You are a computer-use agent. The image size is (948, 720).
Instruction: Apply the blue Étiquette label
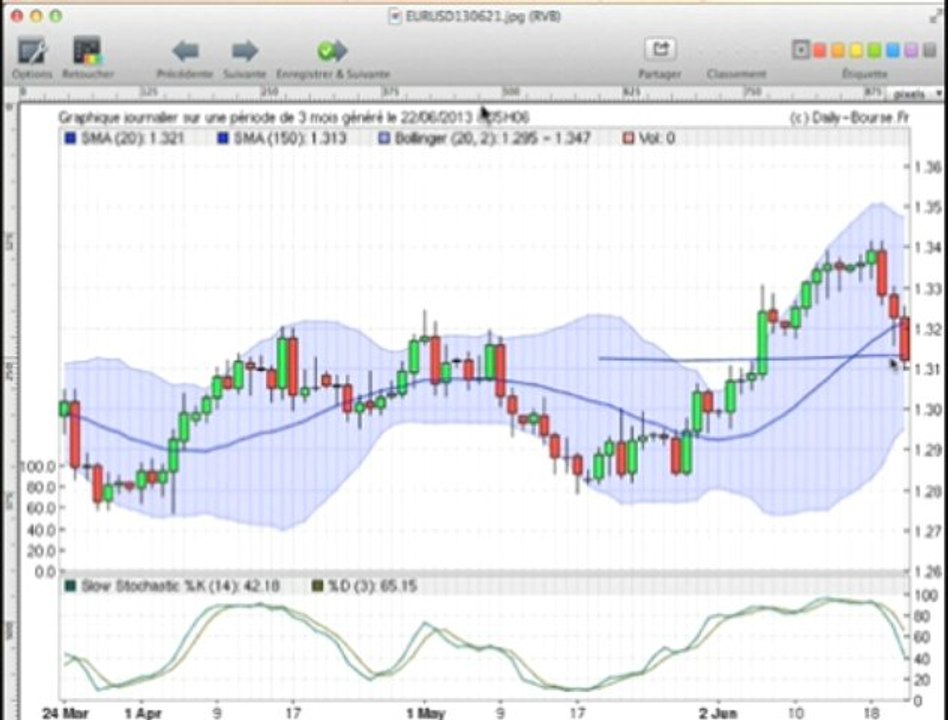pos(892,51)
